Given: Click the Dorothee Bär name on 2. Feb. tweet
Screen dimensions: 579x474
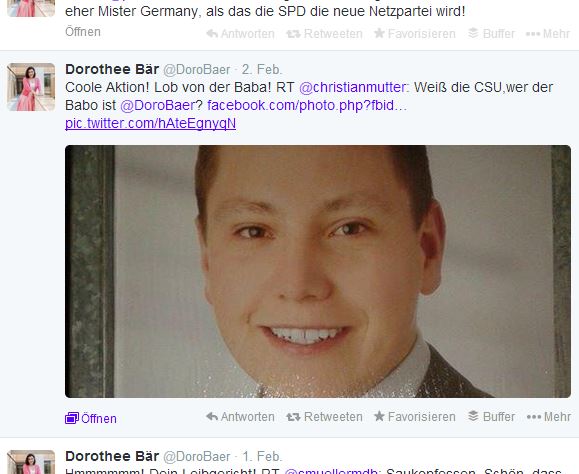Looking at the screenshot, I should pos(112,69).
